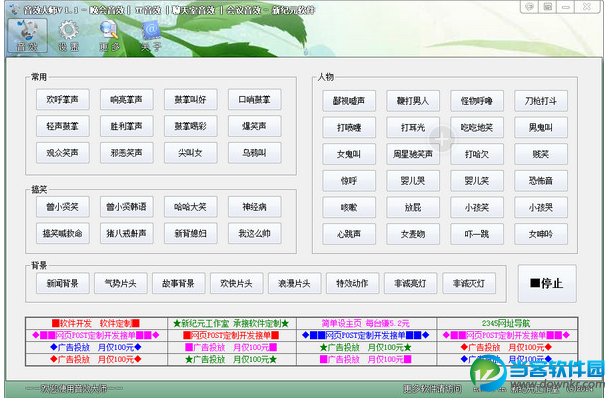Open the 2345网址导航 link
Screen dimensions: 606x398
click(506, 323)
